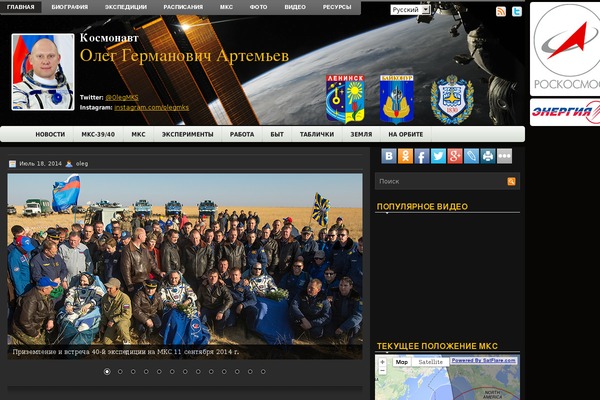Click the Baikonur coat of arms
This screenshot has height=400, width=600.
[x=397, y=99]
